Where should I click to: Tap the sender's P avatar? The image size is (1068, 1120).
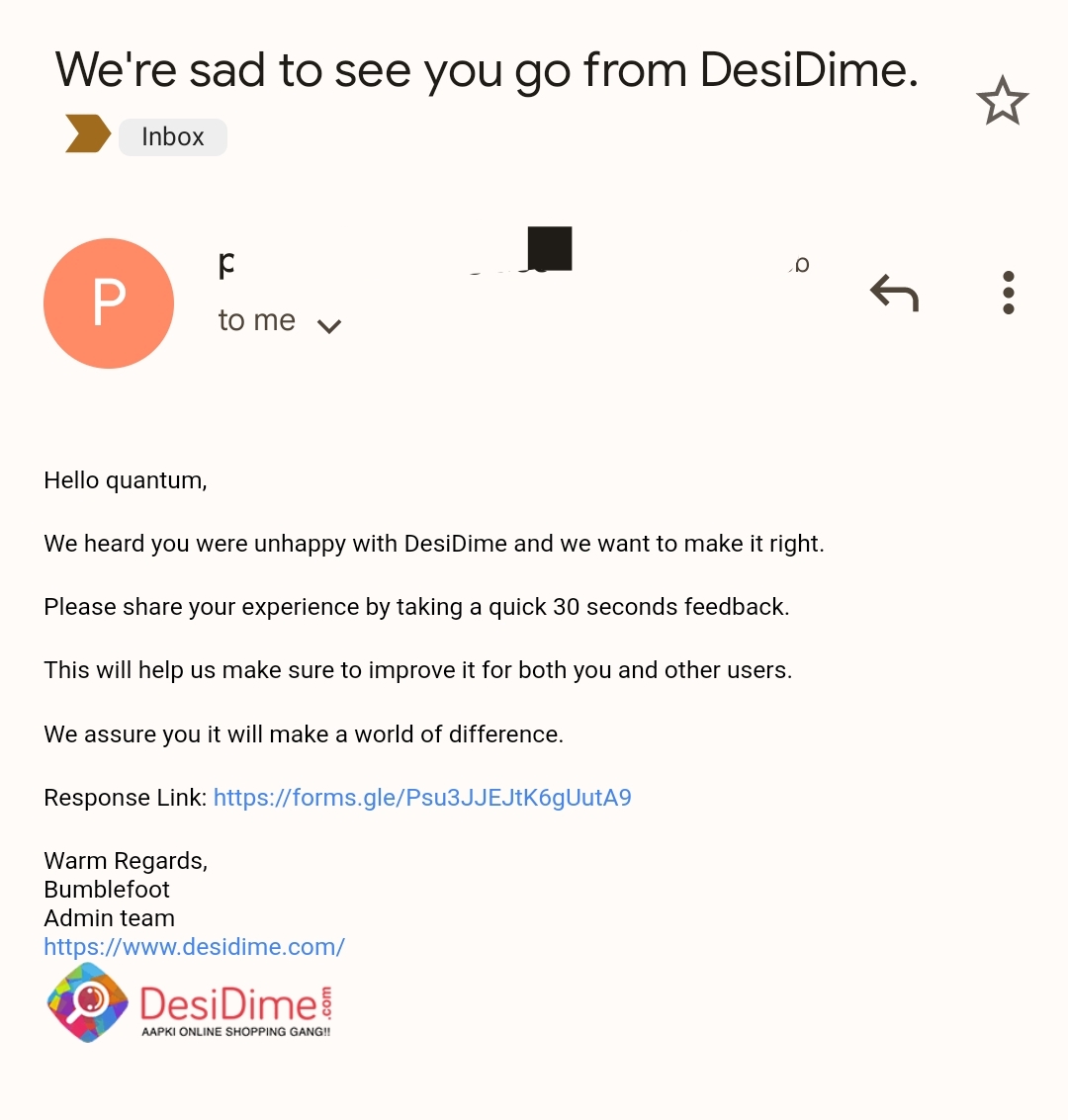(109, 303)
